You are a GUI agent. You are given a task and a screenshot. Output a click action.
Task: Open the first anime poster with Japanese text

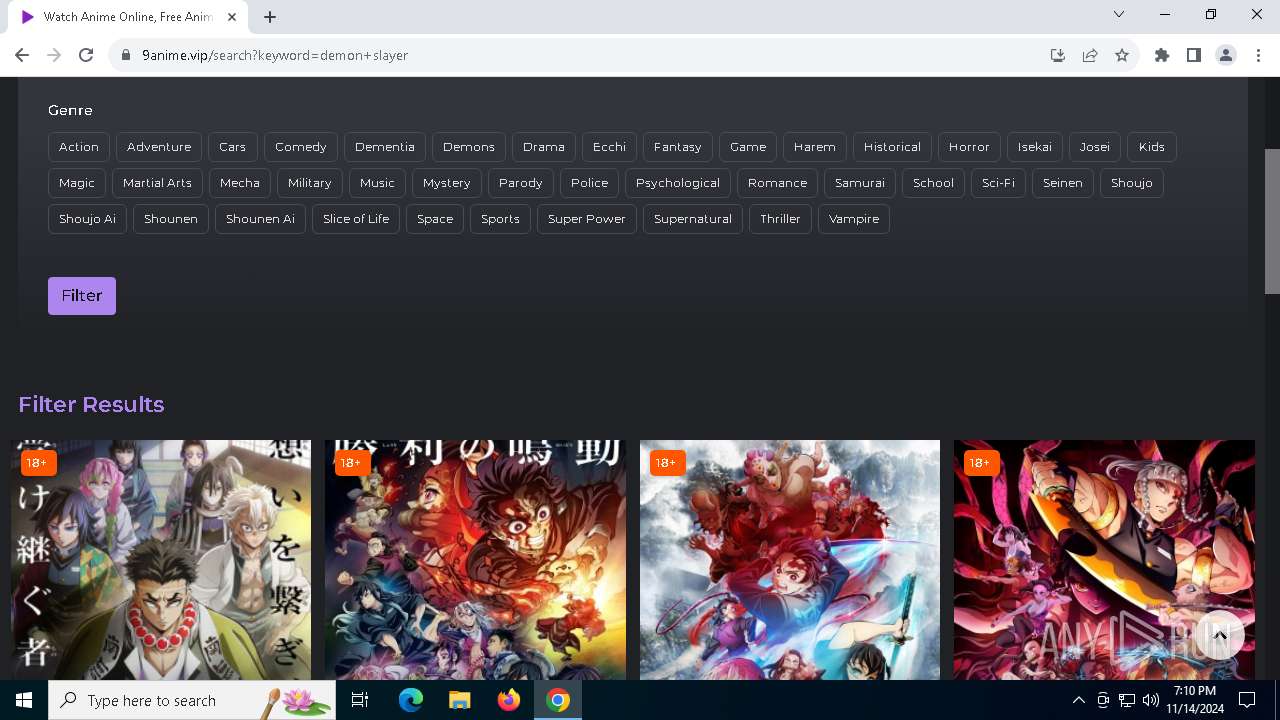pos(161,560)
